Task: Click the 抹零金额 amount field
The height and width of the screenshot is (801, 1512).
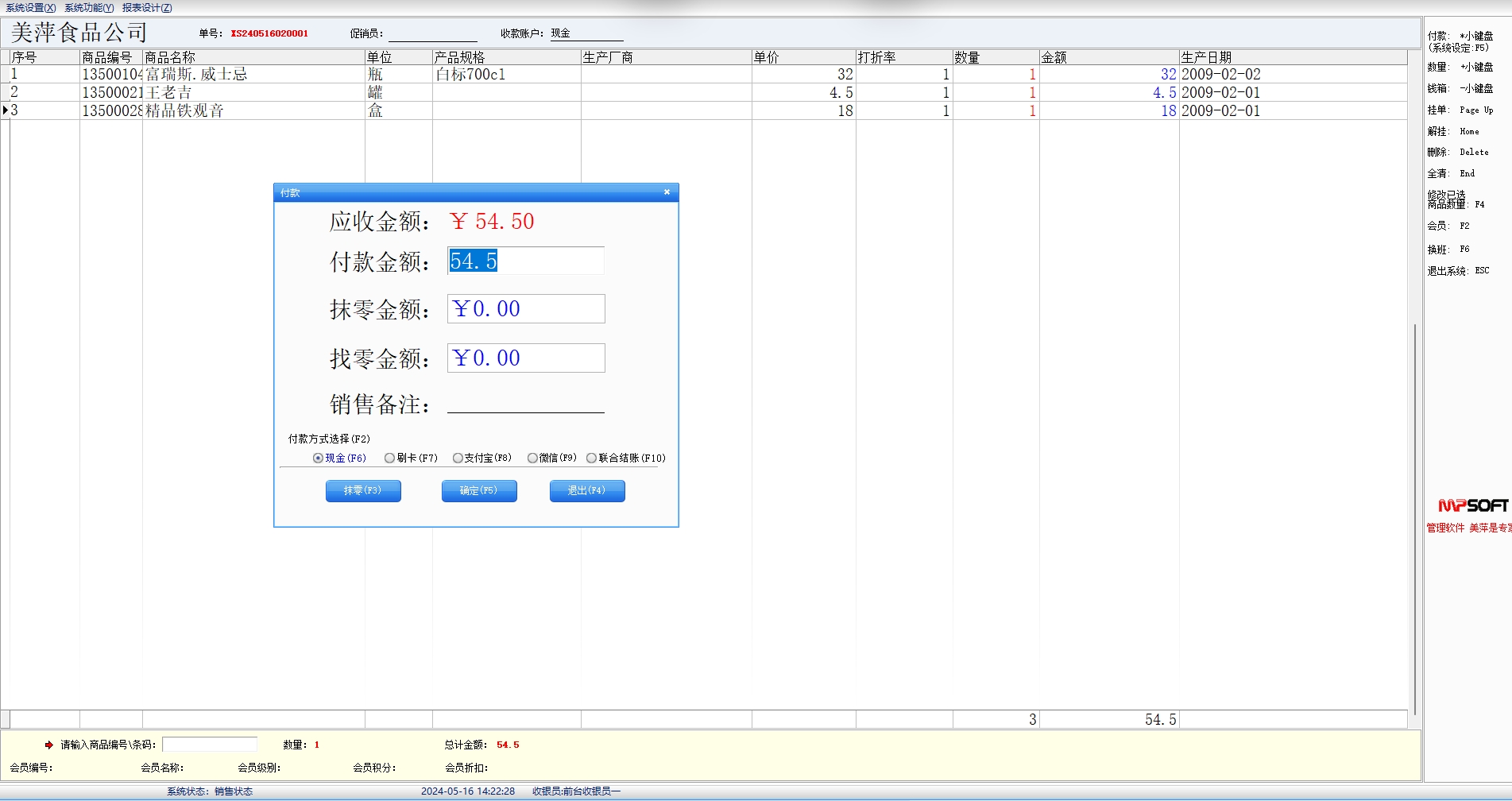Action: 525,309
